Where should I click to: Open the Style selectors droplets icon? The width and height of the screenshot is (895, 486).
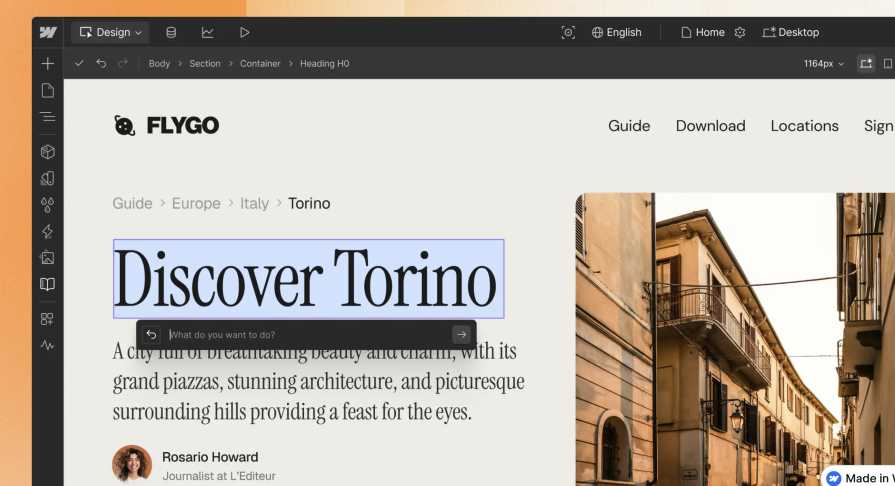tap(48, 205)
